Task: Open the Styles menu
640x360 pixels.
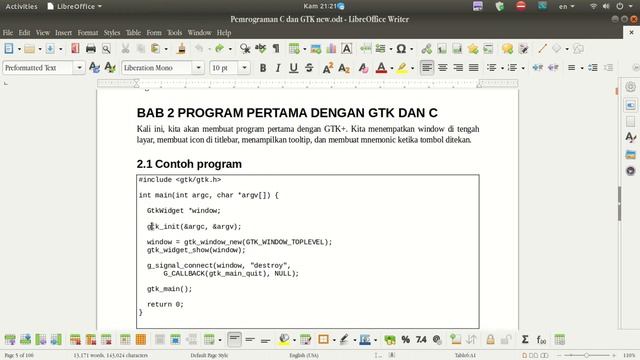Action: 111,33
